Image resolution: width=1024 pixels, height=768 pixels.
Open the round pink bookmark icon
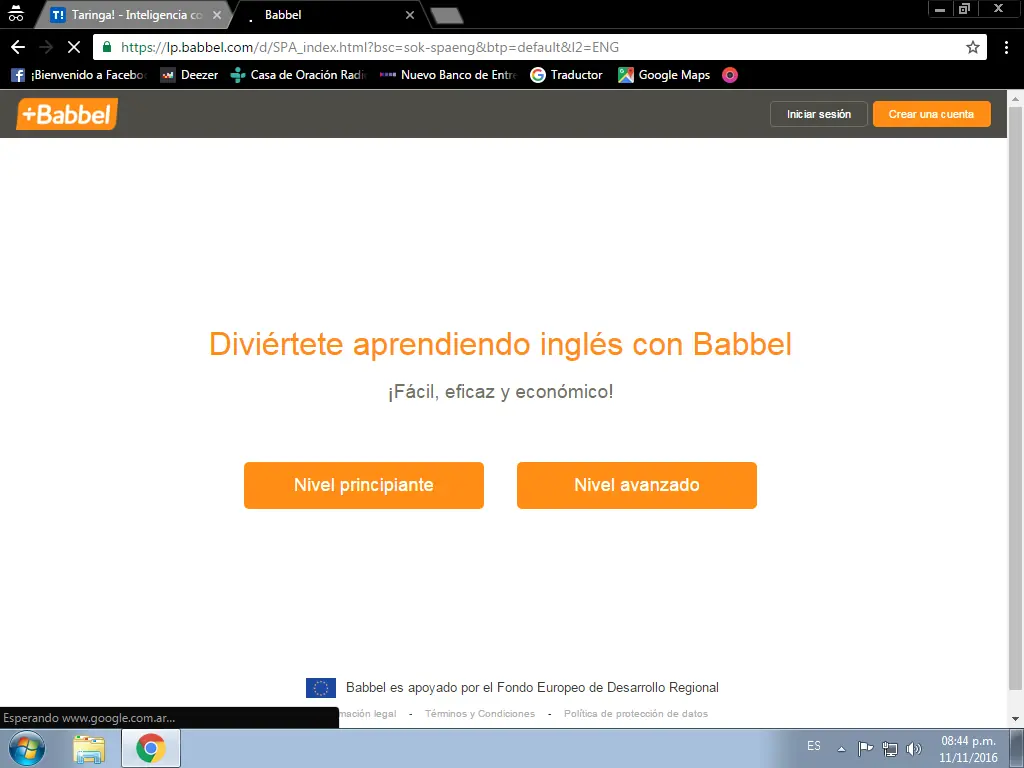click(x=729, y=75)
